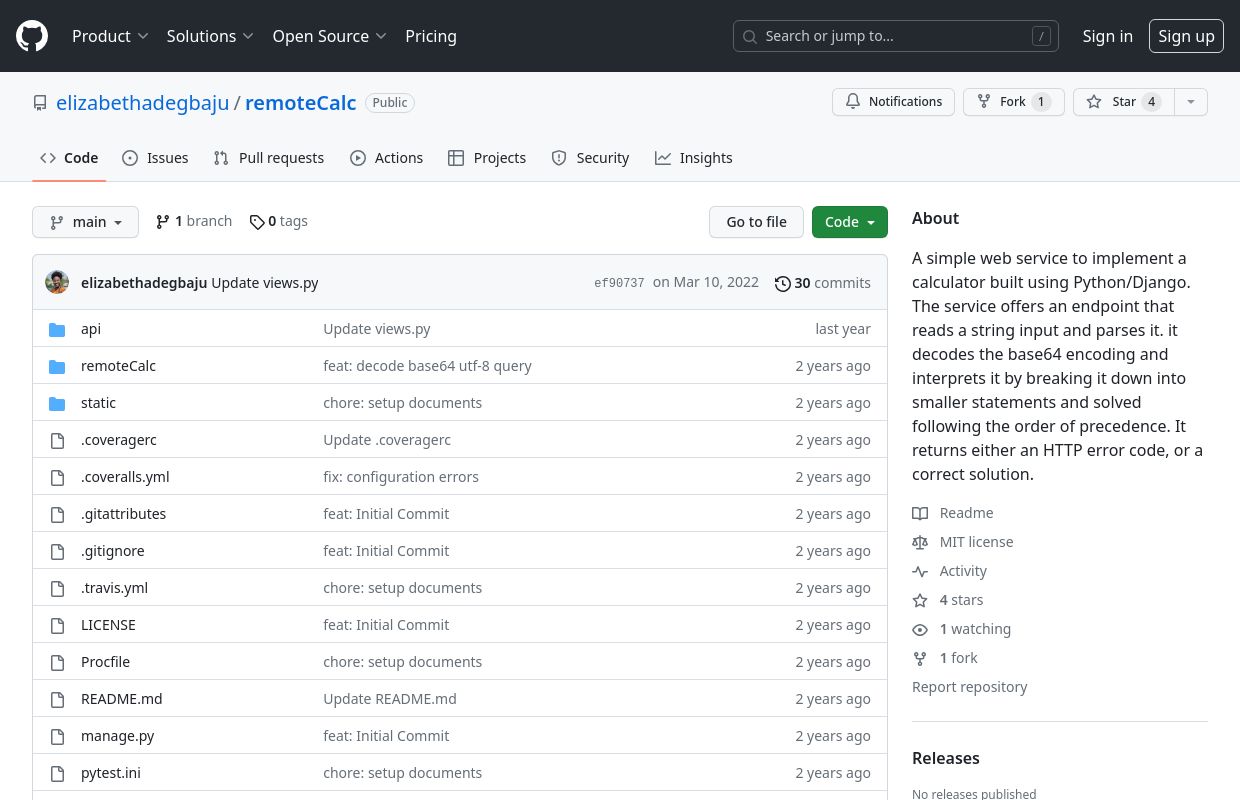Open the manage.py file name

coord(118,736)
